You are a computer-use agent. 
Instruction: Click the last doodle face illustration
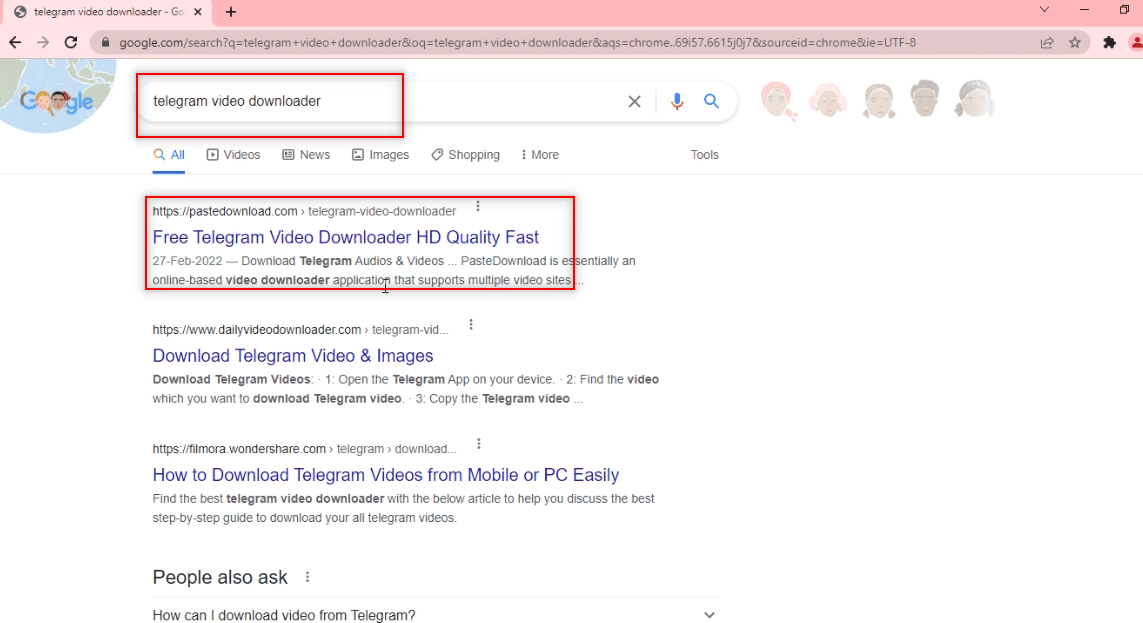975,98
